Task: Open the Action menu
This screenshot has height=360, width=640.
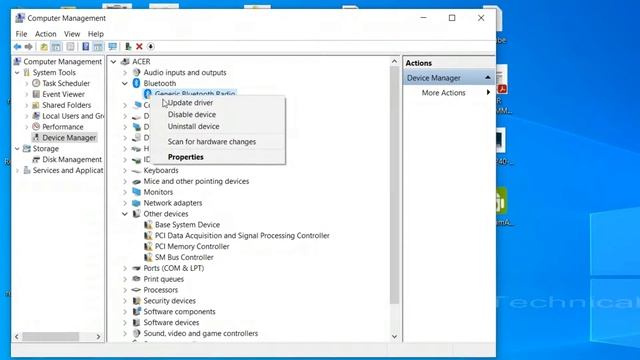Action: 45,34
